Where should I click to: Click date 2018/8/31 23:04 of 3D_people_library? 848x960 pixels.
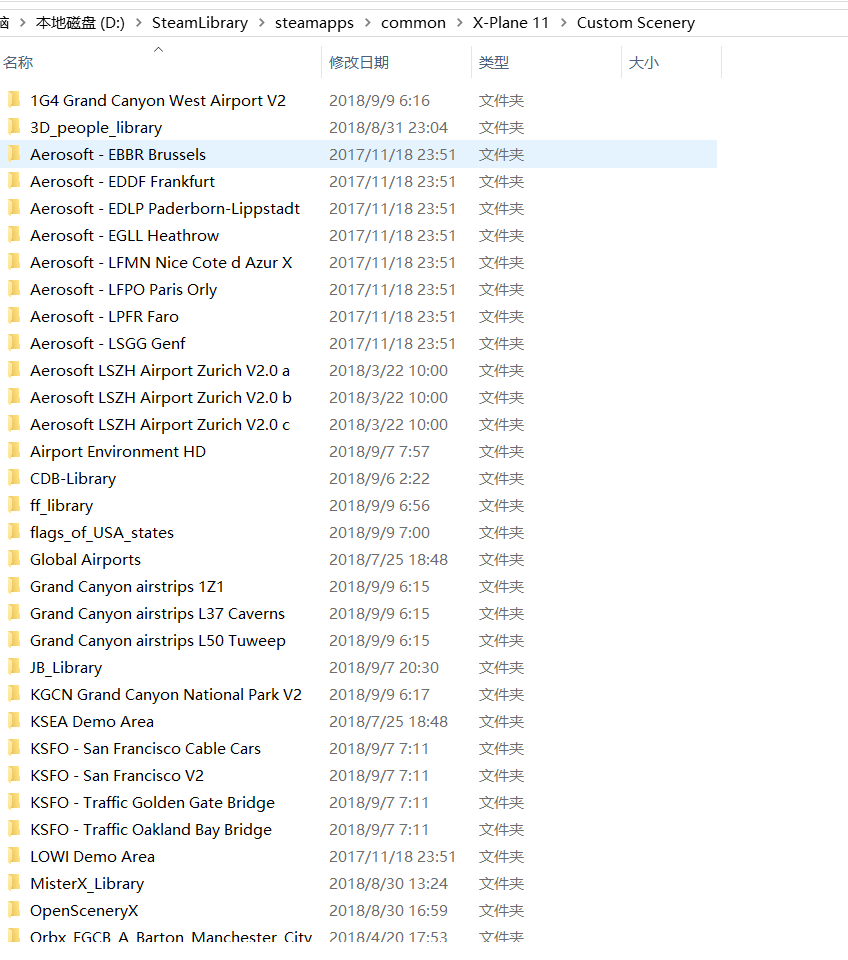point(388,127)
